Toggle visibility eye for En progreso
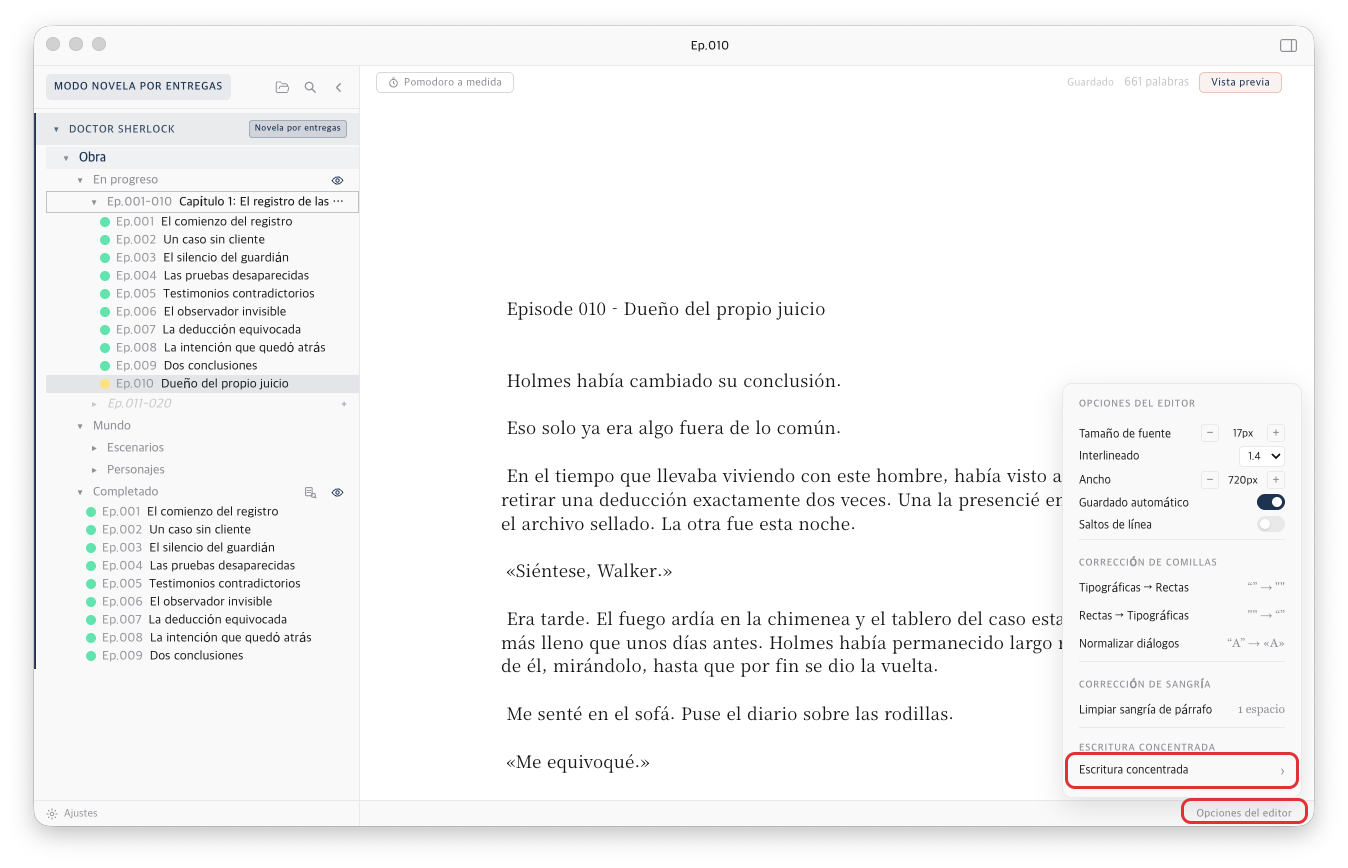The width and height of the screenshot is (1348, 868). [338, 180]
